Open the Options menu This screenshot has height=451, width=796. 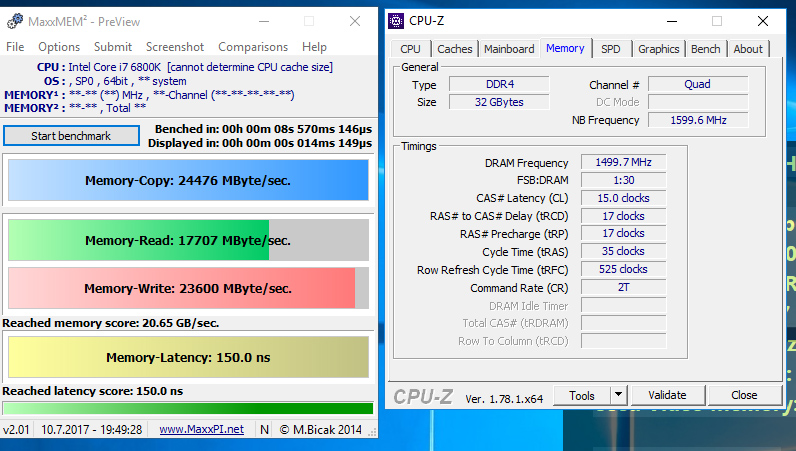tap(59, 47)
